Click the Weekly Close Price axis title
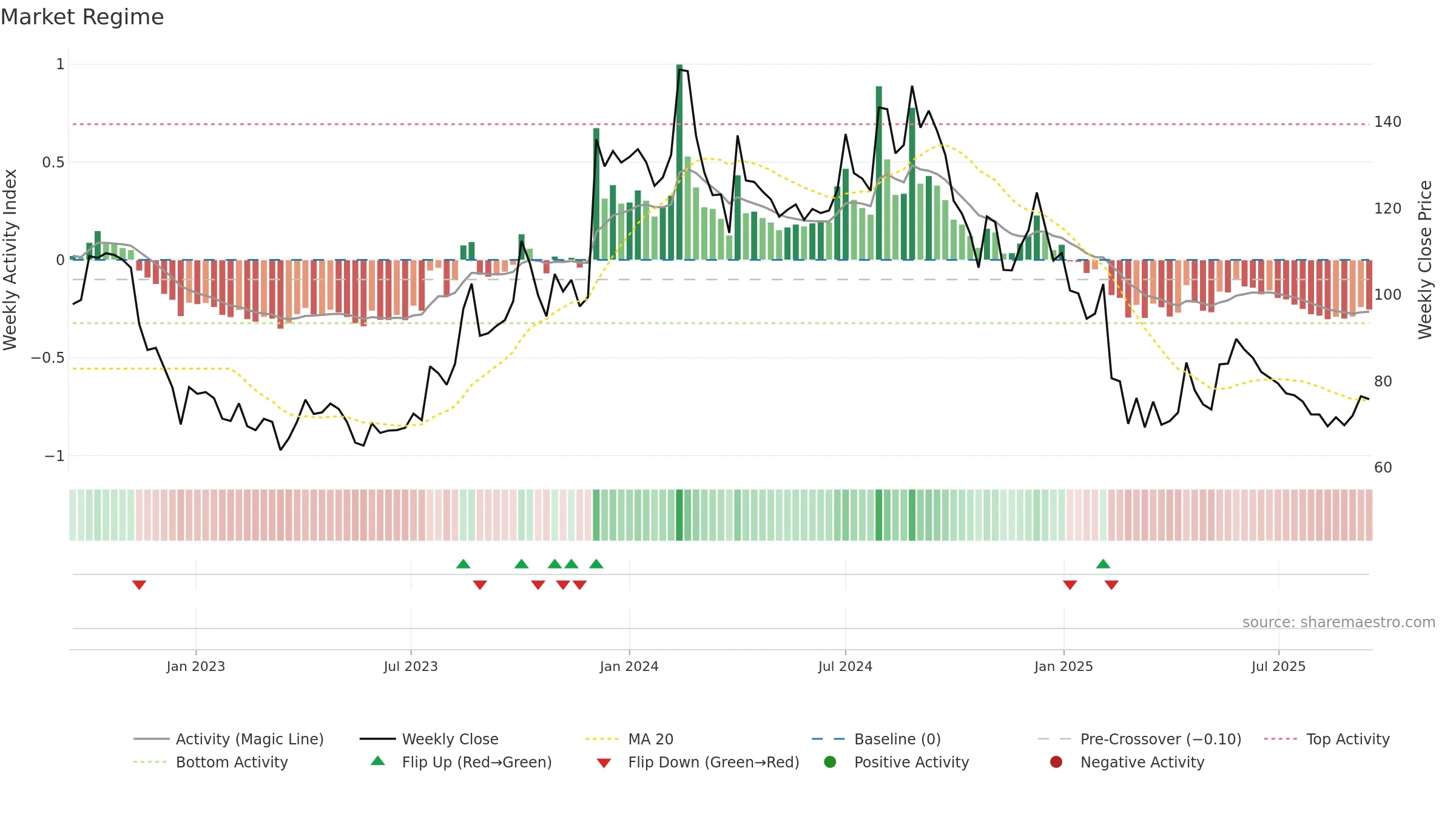1456x819 pixels. click(x=1425, y=260)
